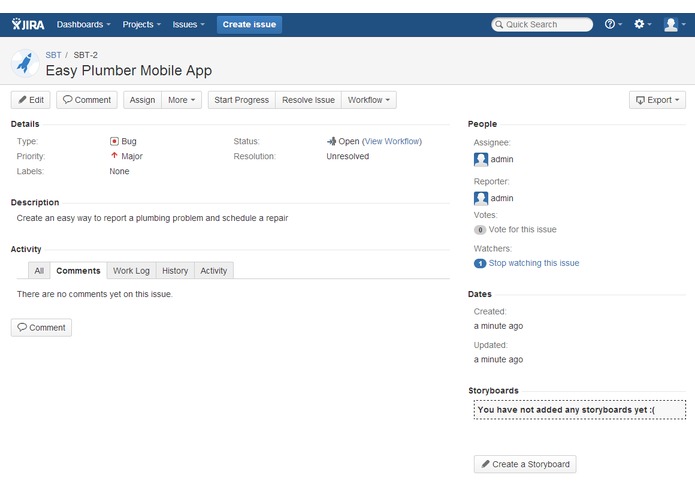Open the Export dropdown
The image size is (695, 494).
click(657, 100)
